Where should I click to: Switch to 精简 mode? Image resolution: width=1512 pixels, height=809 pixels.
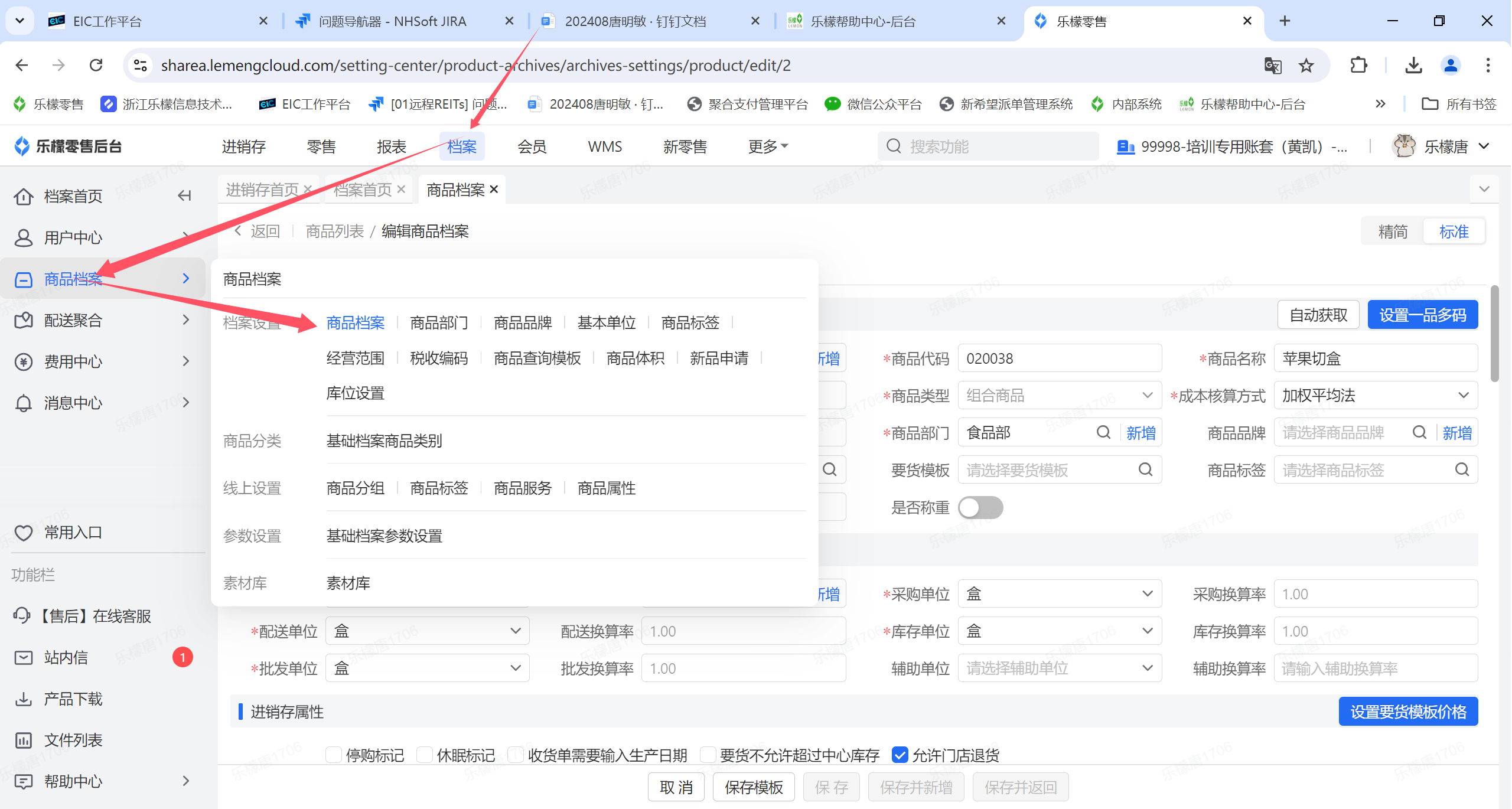[1393, 231]
